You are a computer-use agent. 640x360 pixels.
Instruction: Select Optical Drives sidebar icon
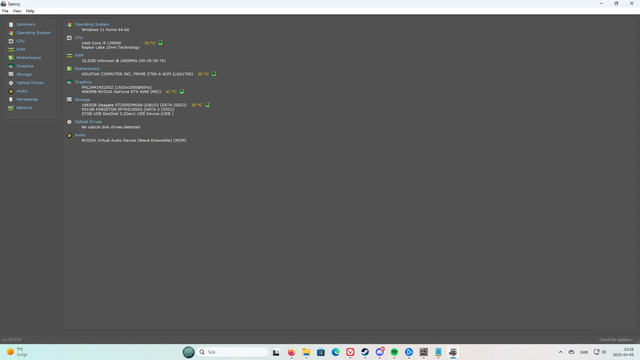tap(11, 83)
